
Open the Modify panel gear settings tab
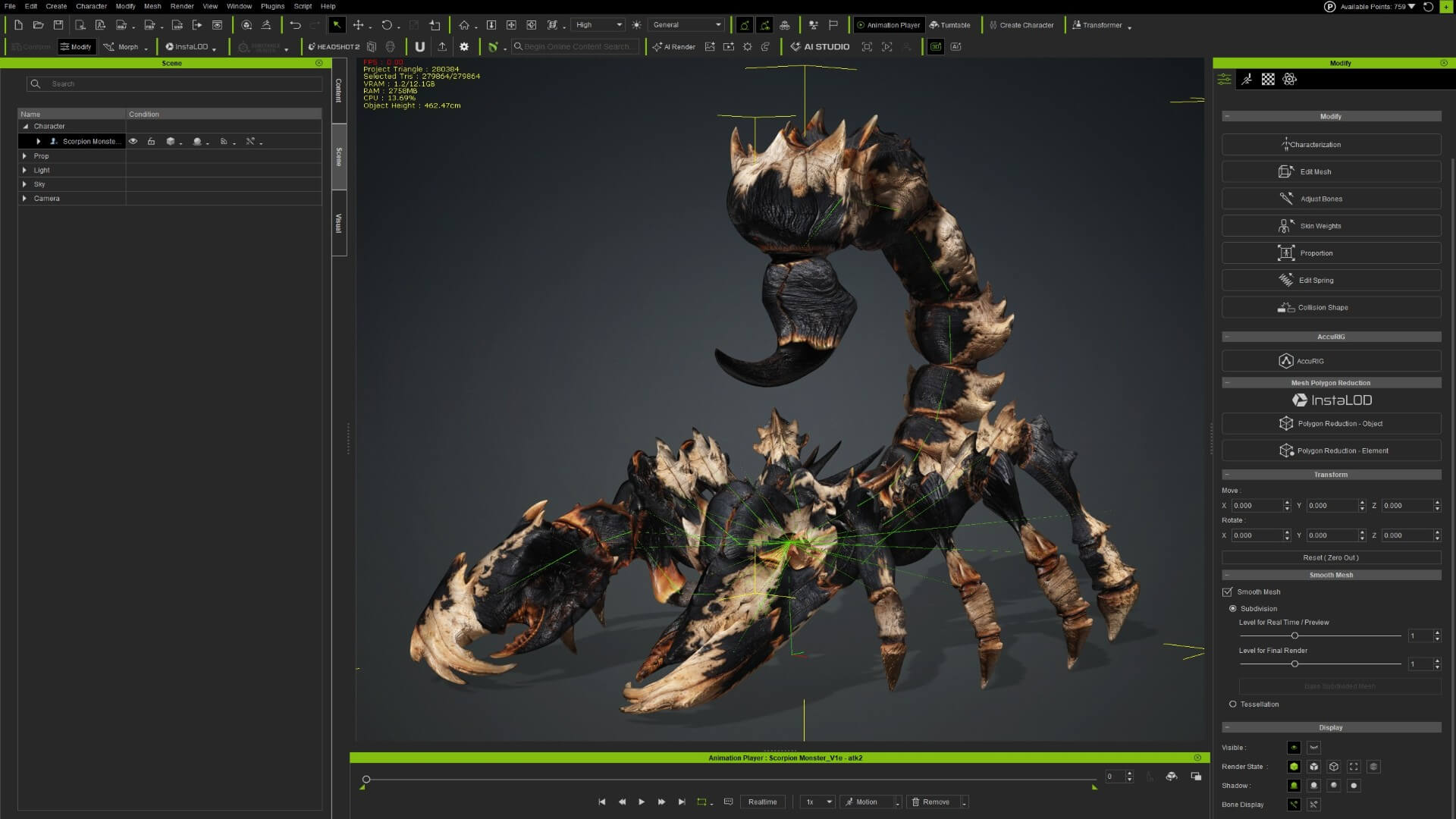pyautogui.click(x=1289, y=80)
